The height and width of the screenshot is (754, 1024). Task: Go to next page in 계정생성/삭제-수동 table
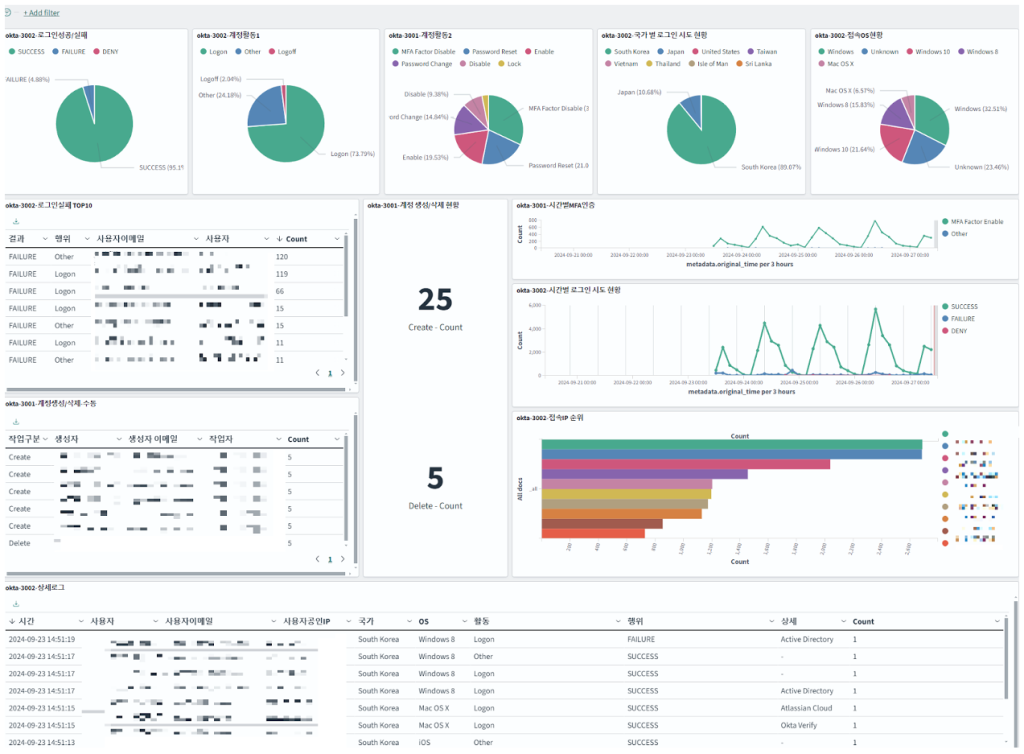343,559
